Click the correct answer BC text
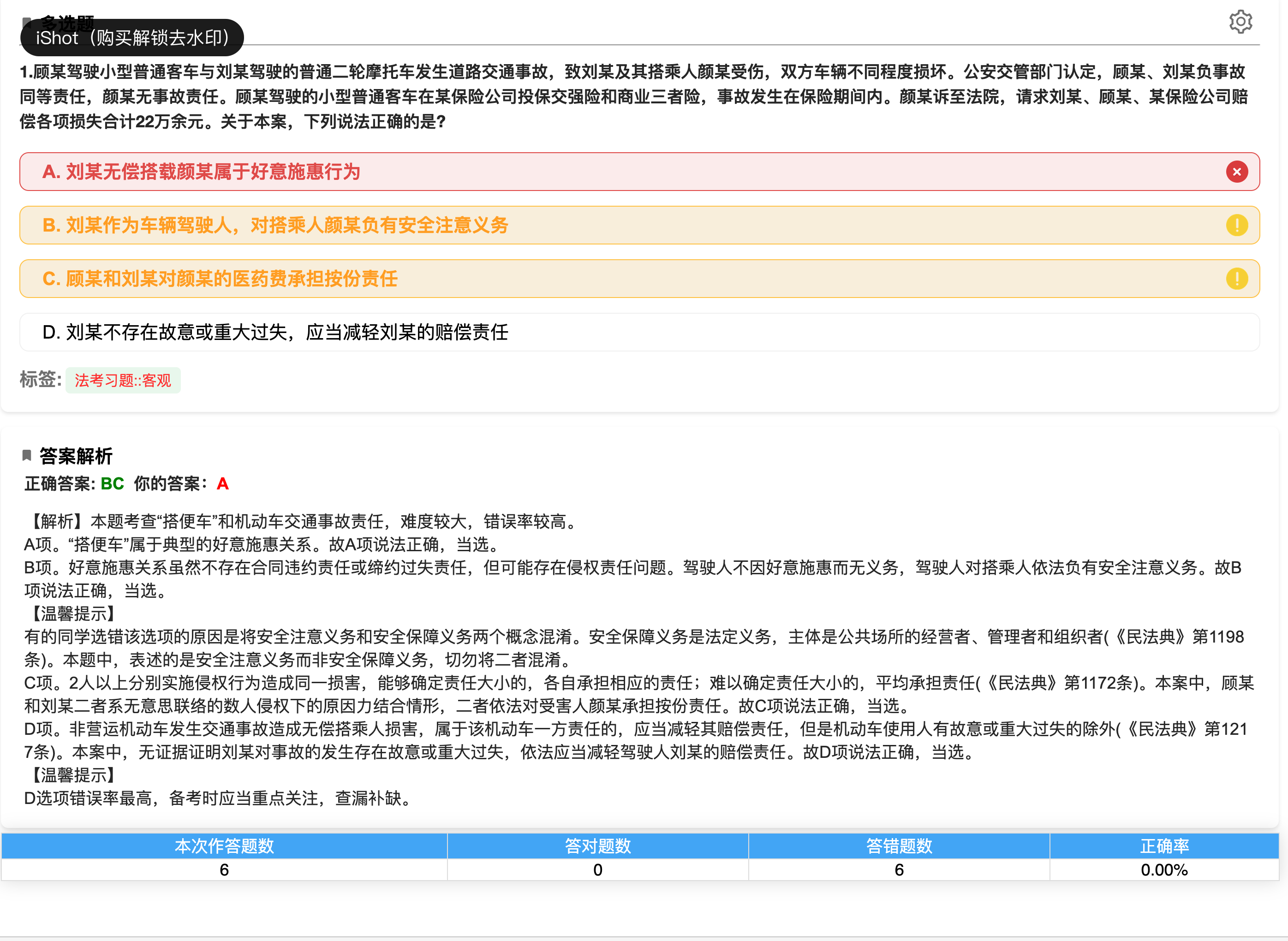The width and height of the screenshot is (1288, 941). (x=112, y=483)
